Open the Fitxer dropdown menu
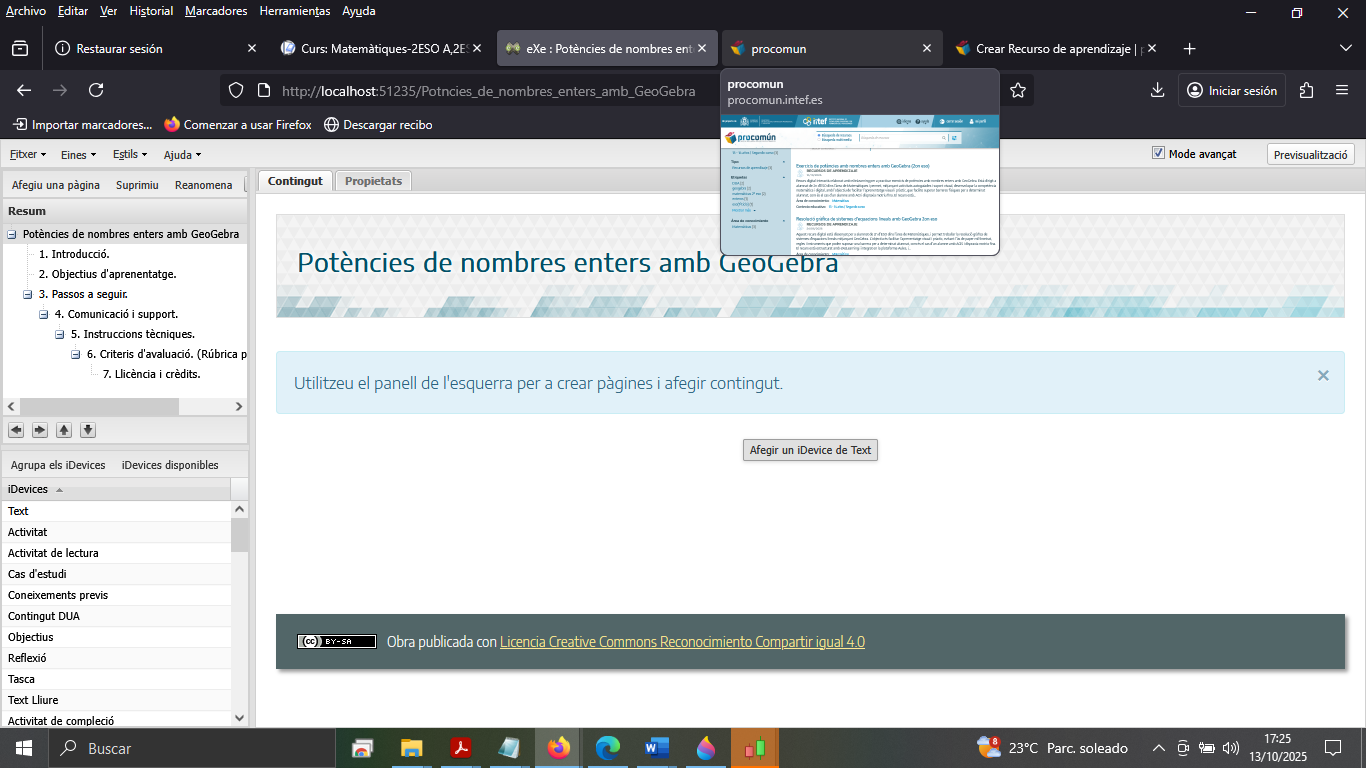Image resolution: width=1366 pixels, height=768 pixels. 27,155
